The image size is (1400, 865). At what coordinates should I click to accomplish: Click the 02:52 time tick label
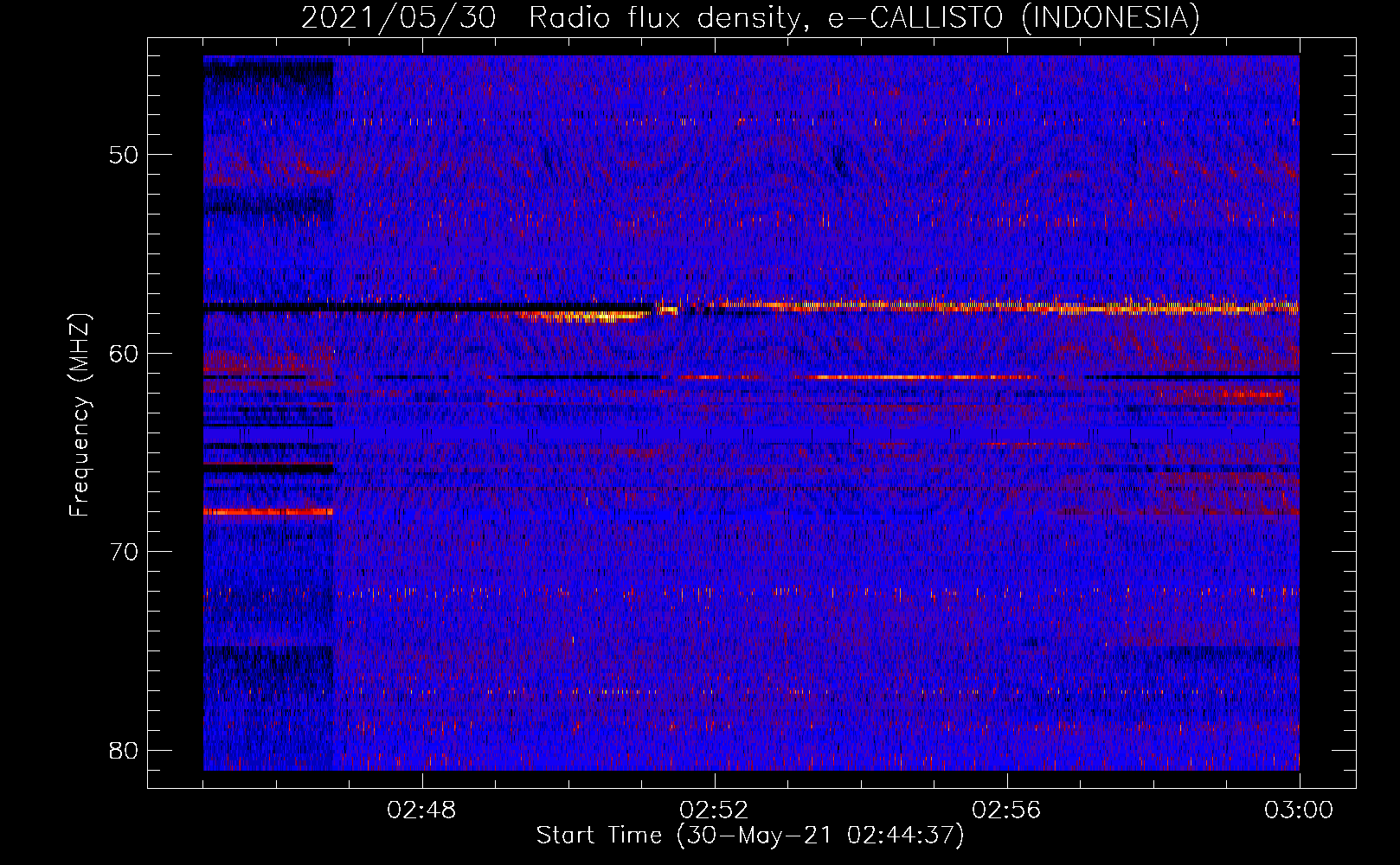coord(715,811)
